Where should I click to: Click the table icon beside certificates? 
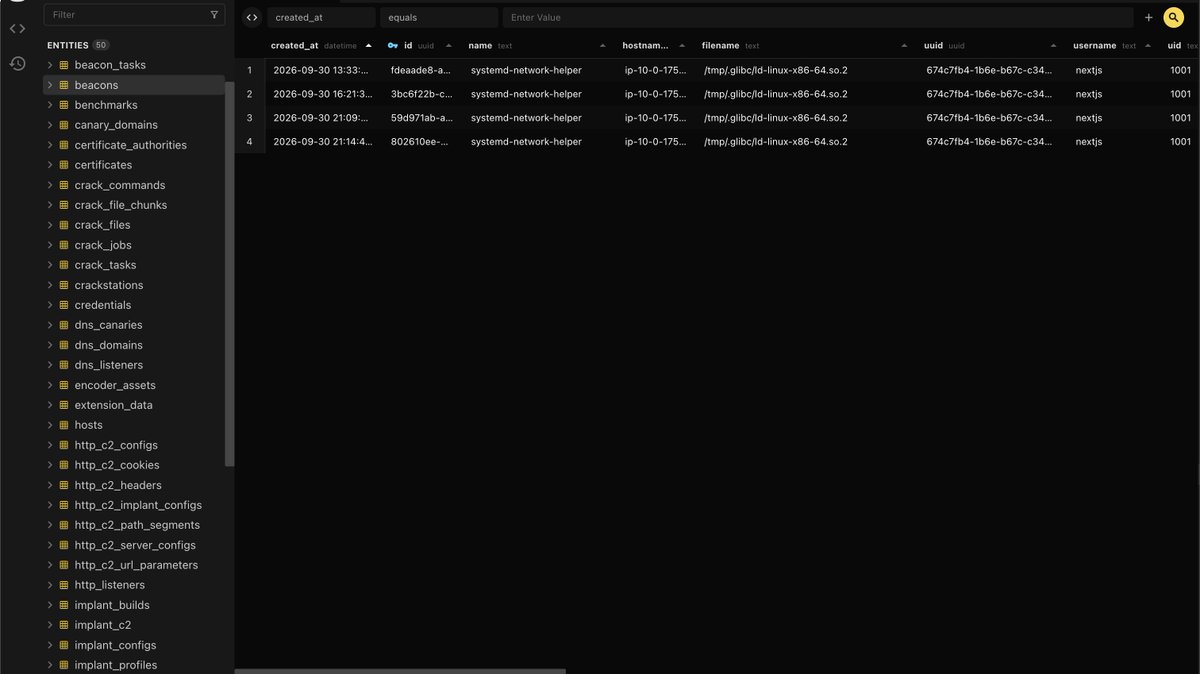64,165
